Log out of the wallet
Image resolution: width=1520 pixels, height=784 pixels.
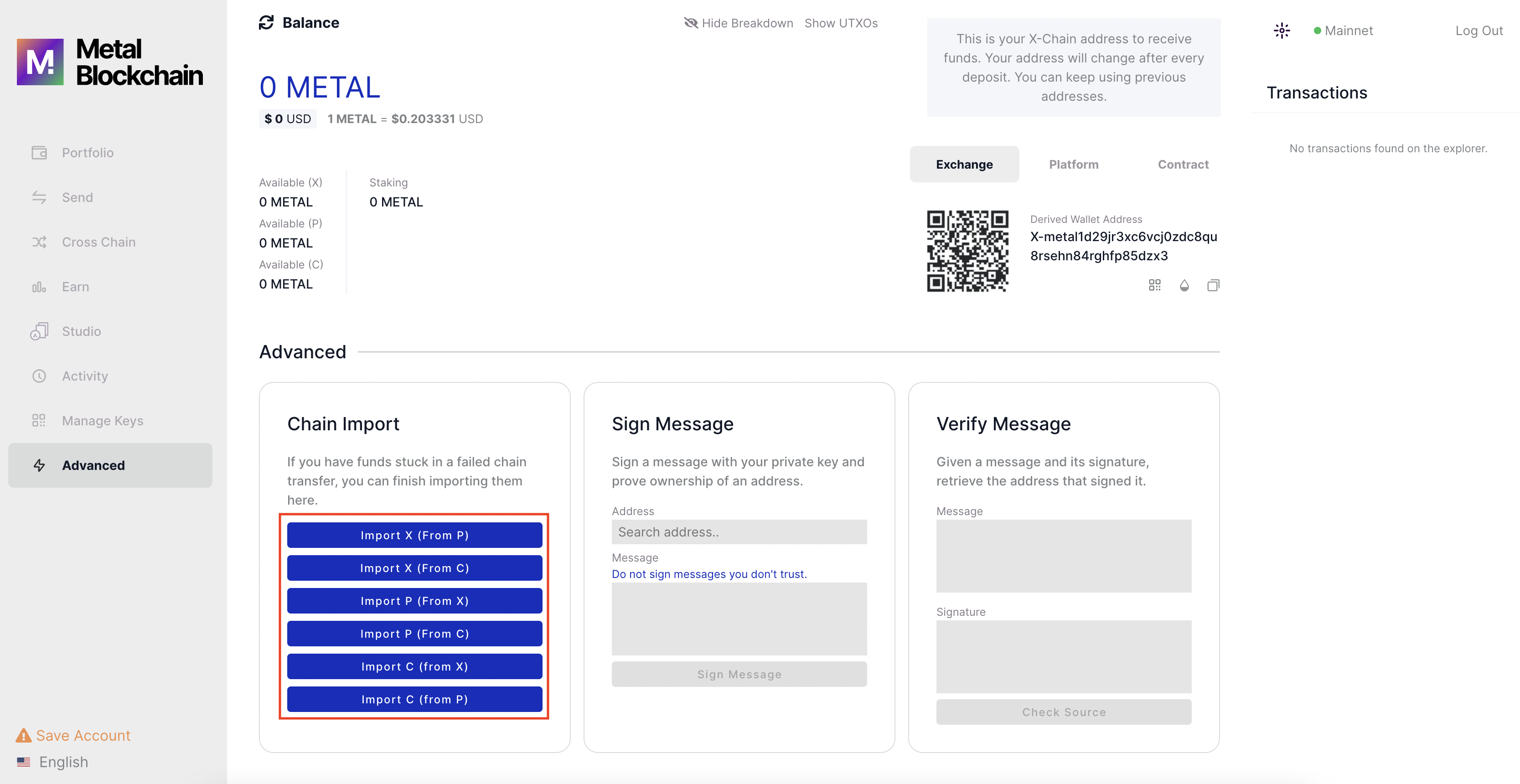1478,31
